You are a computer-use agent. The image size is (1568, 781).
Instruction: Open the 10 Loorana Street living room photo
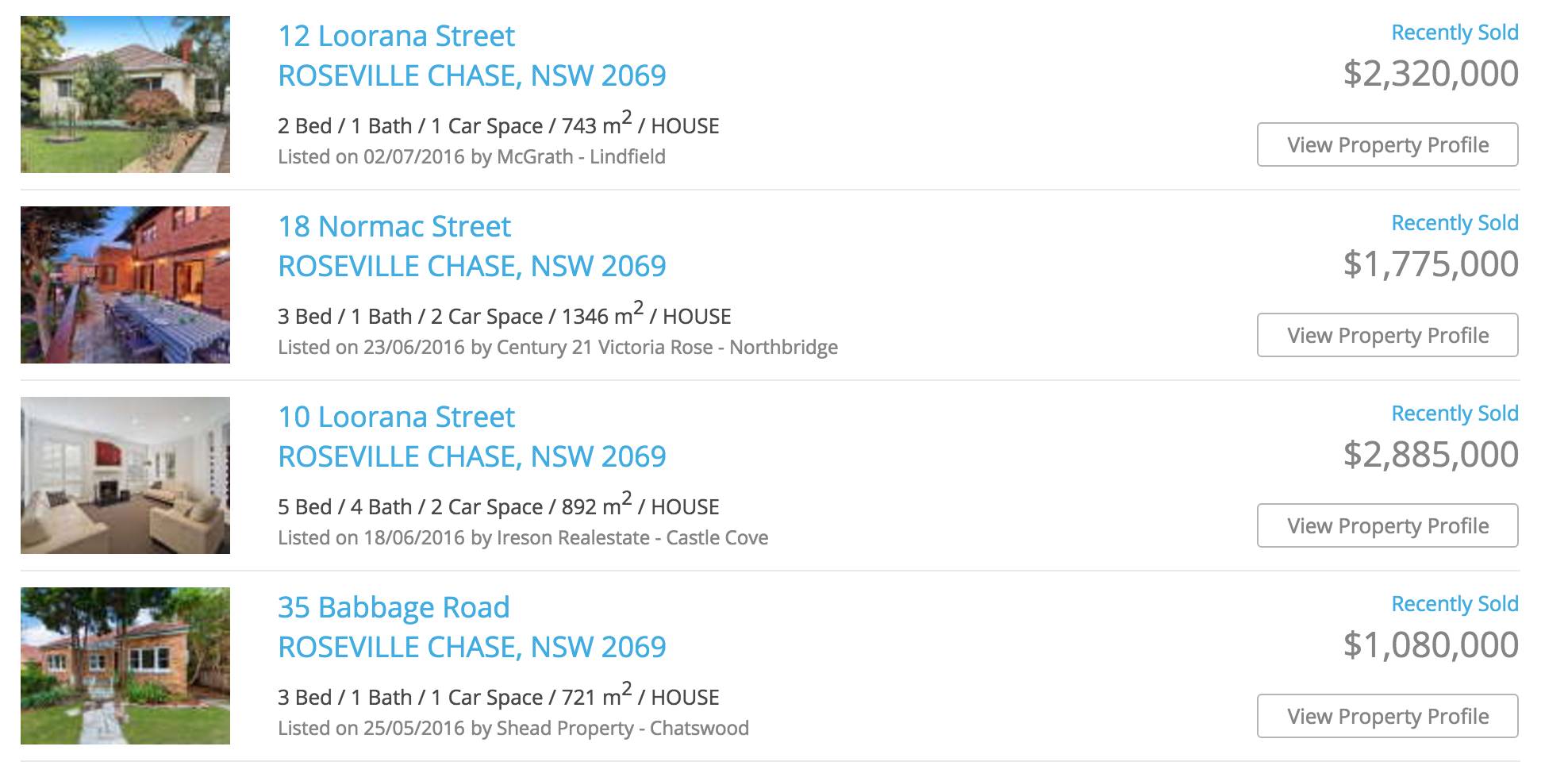pos(125,475)
